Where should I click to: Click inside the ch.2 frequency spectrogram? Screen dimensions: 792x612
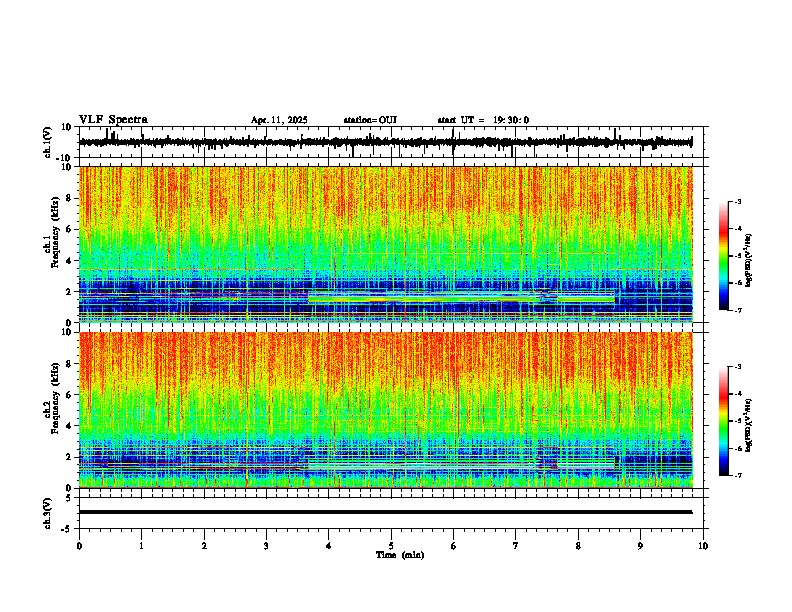click(x=386, y=410)
